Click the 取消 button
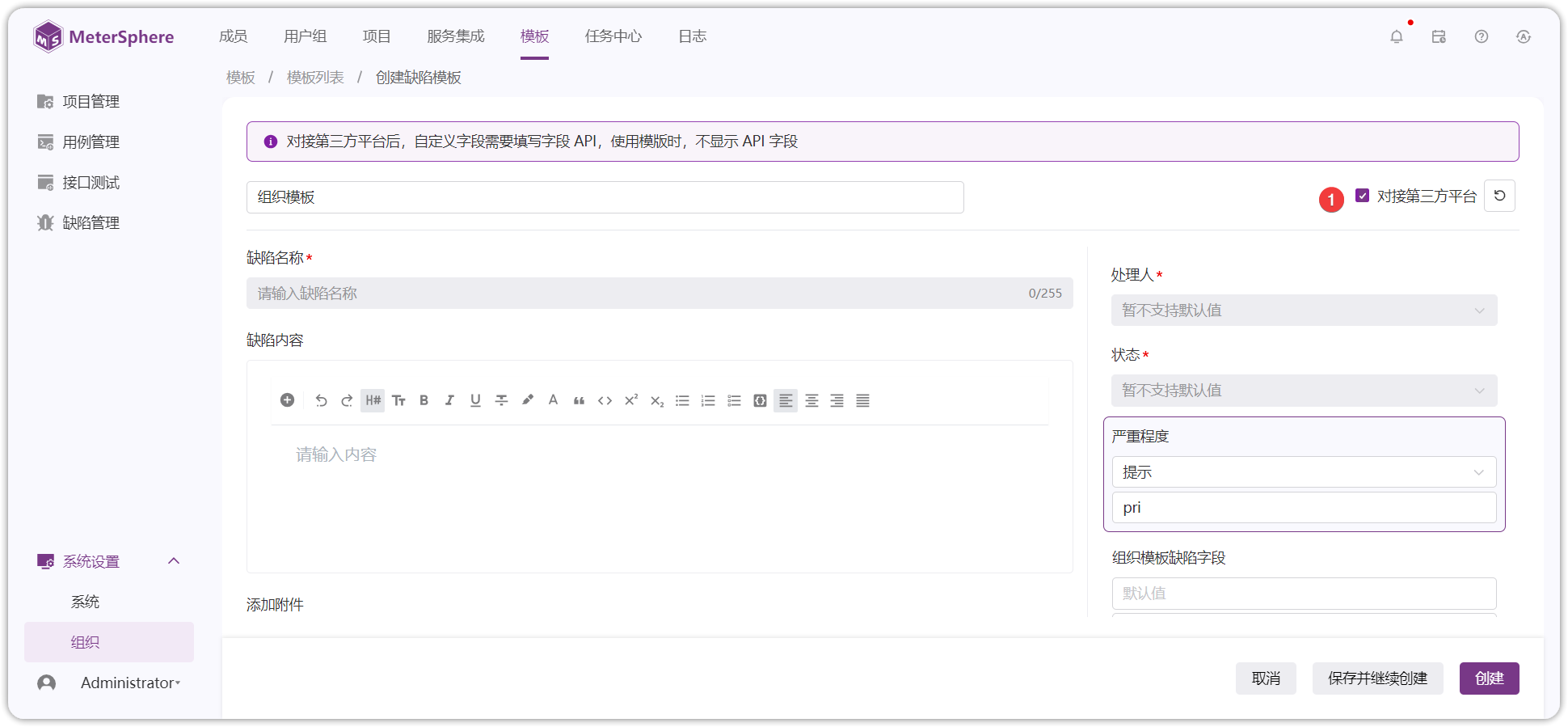The height and width of the screenshot is (727, 1568). [x=1266, y=678]
